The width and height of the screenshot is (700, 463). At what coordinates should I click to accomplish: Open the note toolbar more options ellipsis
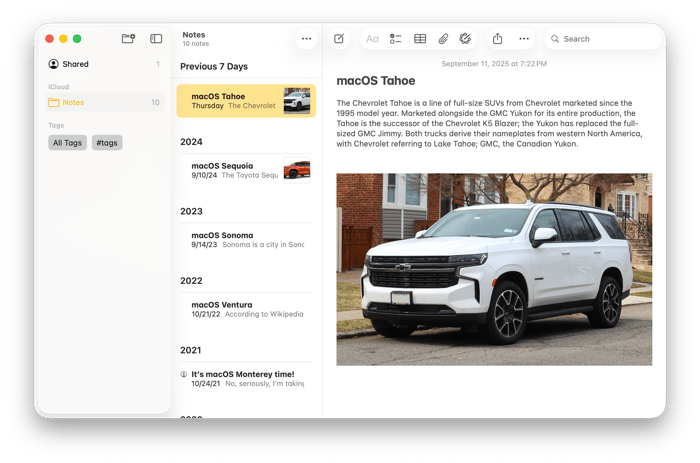pos(524,39)
